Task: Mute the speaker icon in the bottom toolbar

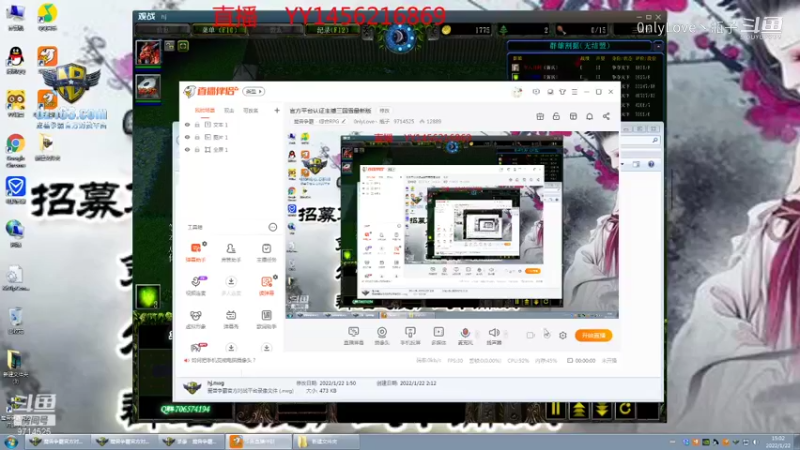Action: (493, 333)
